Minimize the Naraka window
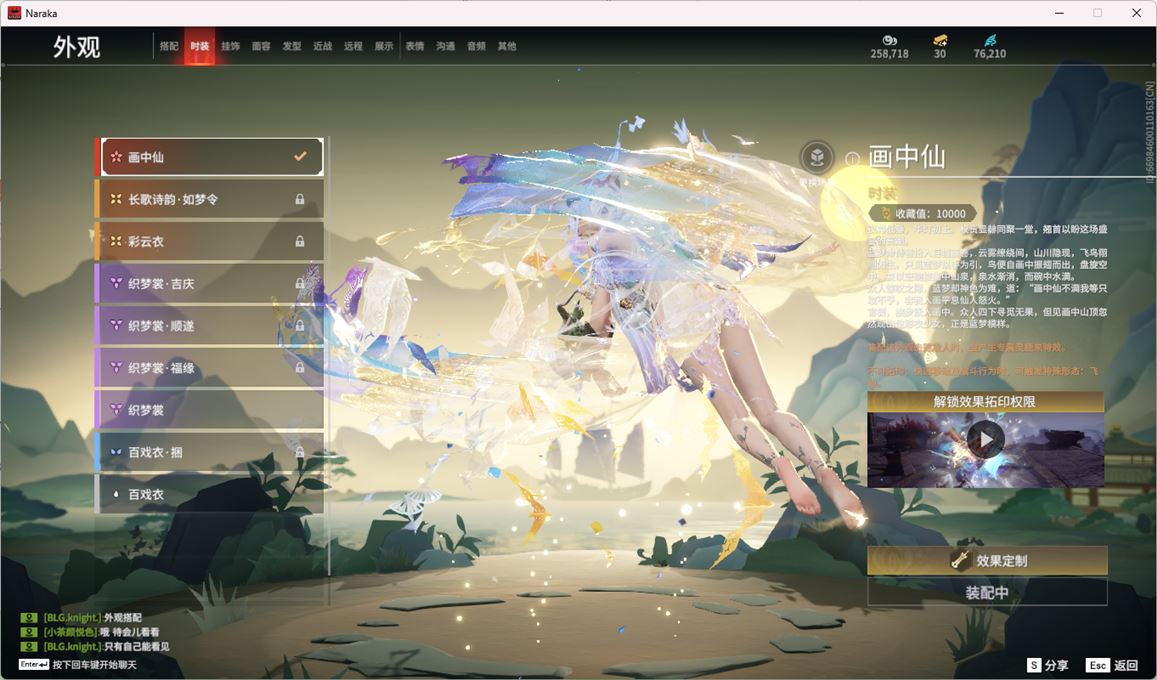Image resolution: width=1157 pixels, height=680 pixels. click(x=1060, y=13)
